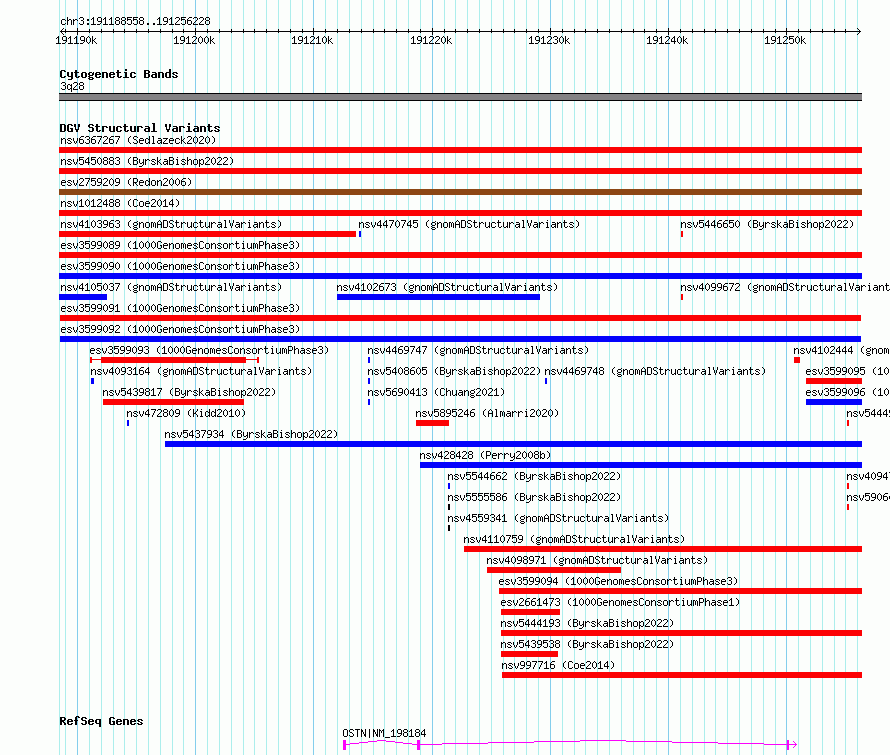The width and height of the screenshot is (890, 755).
Task: Click the red nsv4098971 variant bar
Action: 554,570
